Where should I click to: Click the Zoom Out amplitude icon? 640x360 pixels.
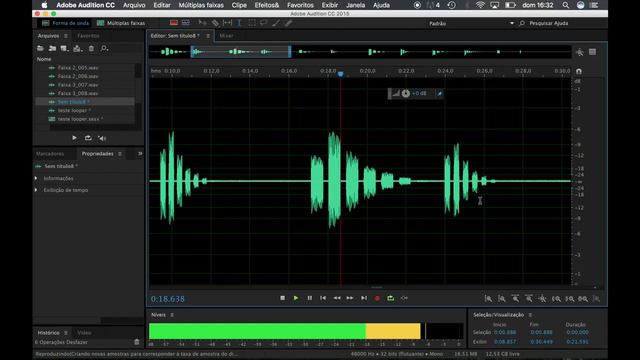[x=502, y=299]
